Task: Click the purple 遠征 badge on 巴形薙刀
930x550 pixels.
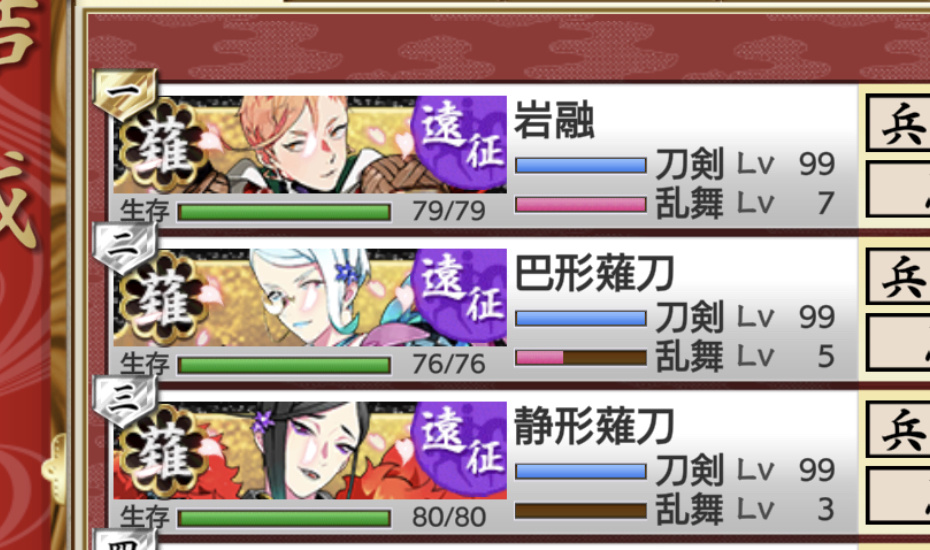Action: pyautogui.click(x=459, y=295)
